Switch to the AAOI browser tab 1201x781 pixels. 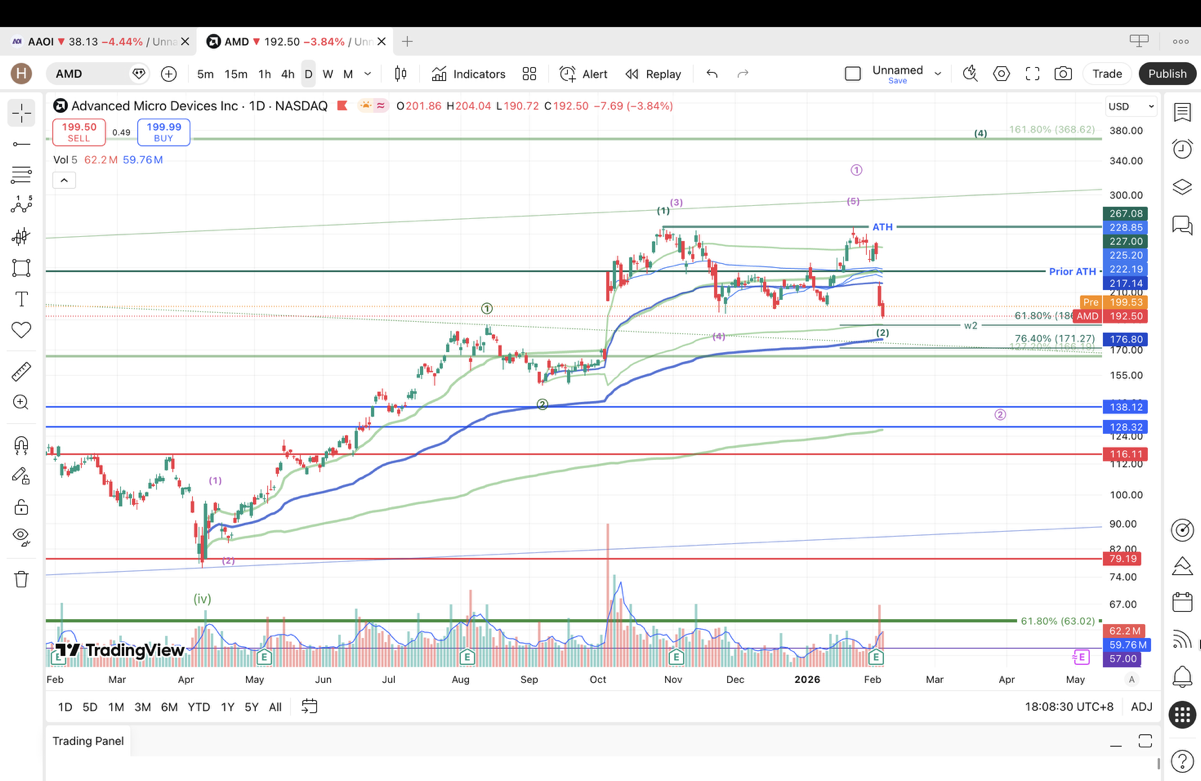(96, 42)
